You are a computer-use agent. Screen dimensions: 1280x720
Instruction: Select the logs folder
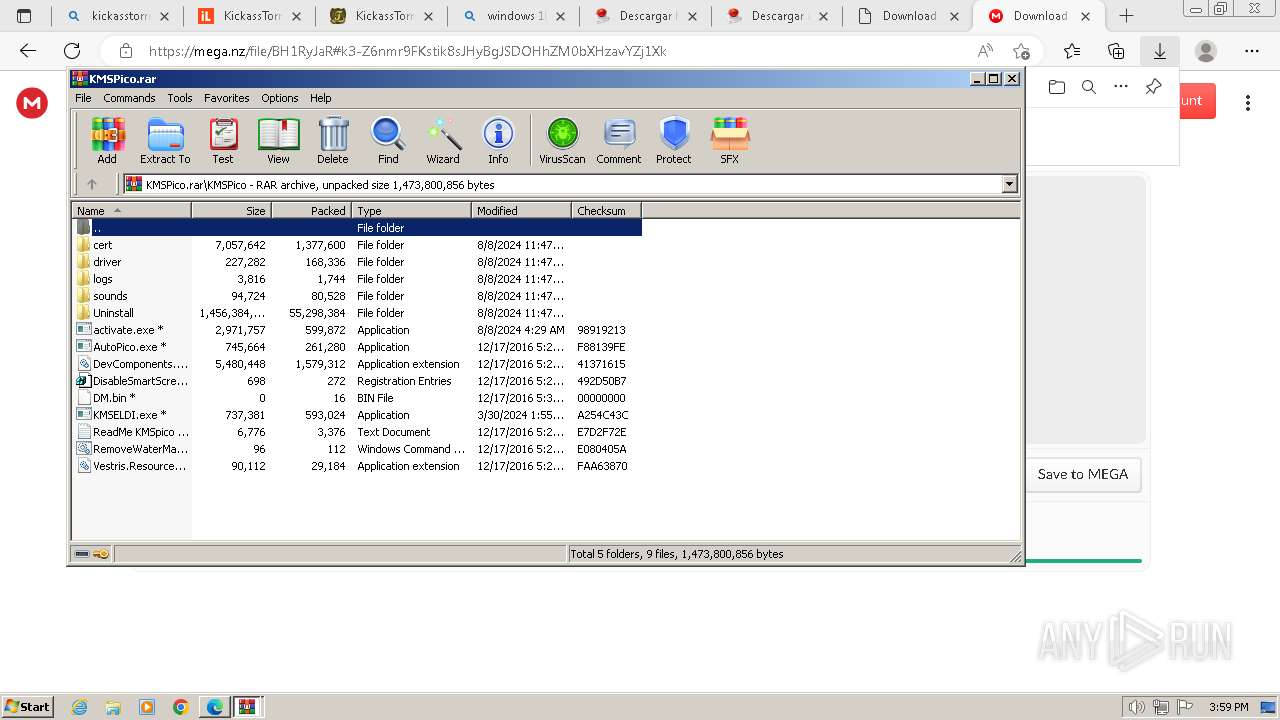(357, 279)
